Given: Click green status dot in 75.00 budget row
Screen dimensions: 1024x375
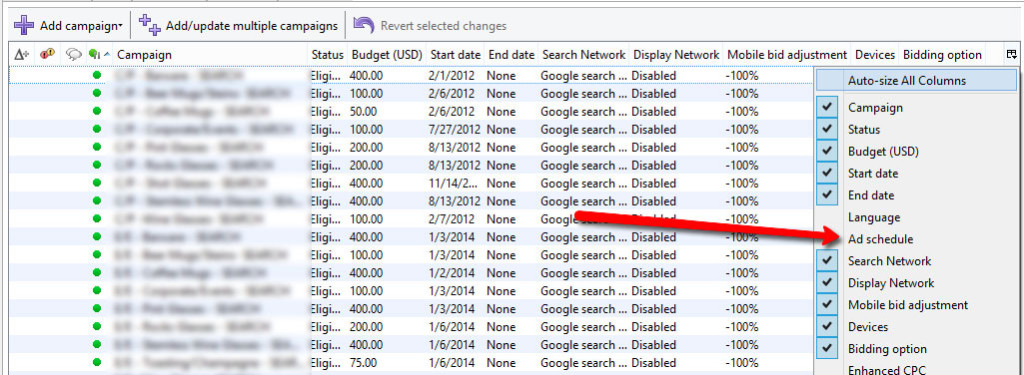Looking at the screenshot, I should click(97, 363).
